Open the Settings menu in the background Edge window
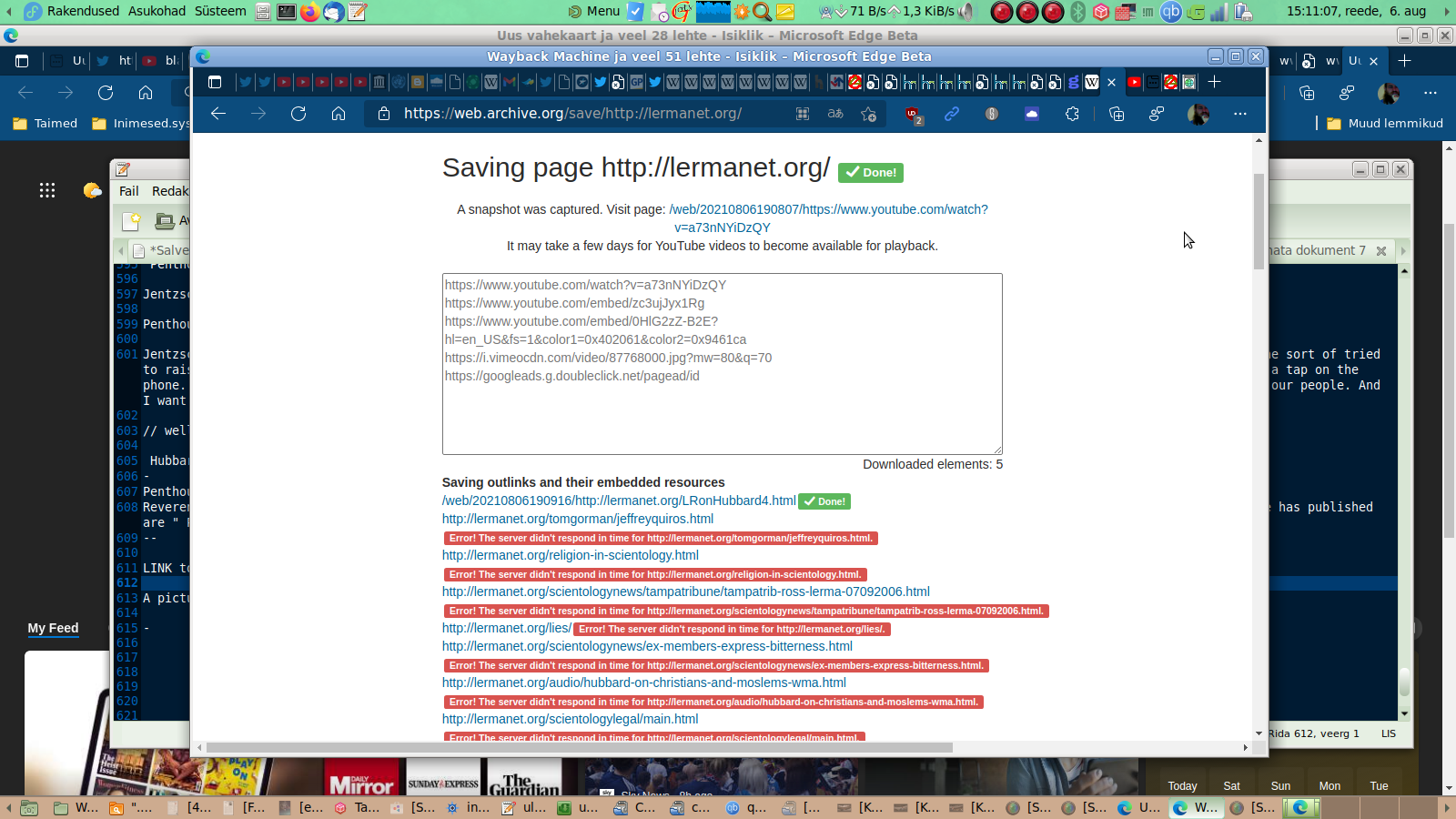 pos(1431,93)
